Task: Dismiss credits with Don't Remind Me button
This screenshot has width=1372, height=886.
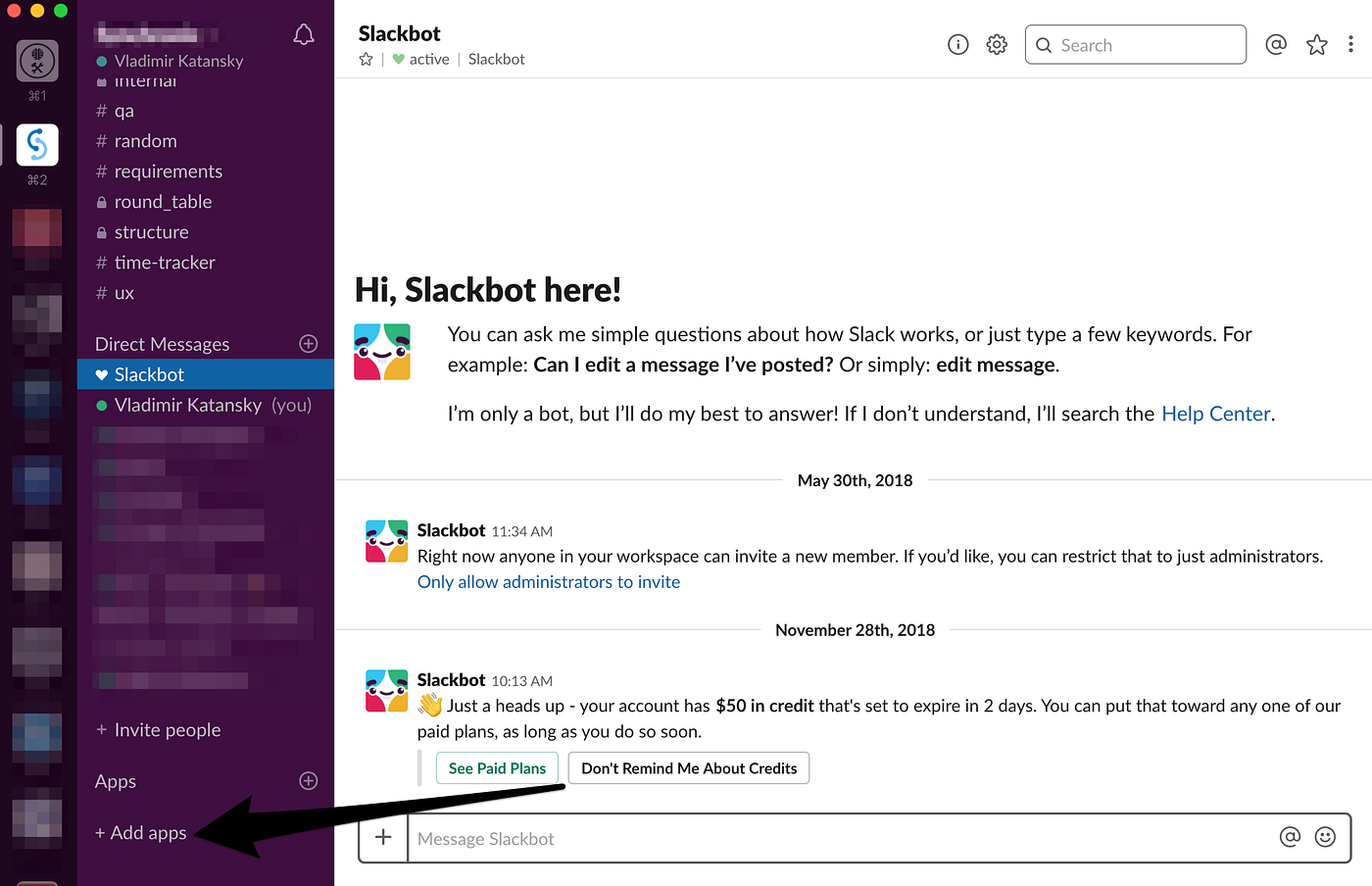Action: [x=688, y=768]
